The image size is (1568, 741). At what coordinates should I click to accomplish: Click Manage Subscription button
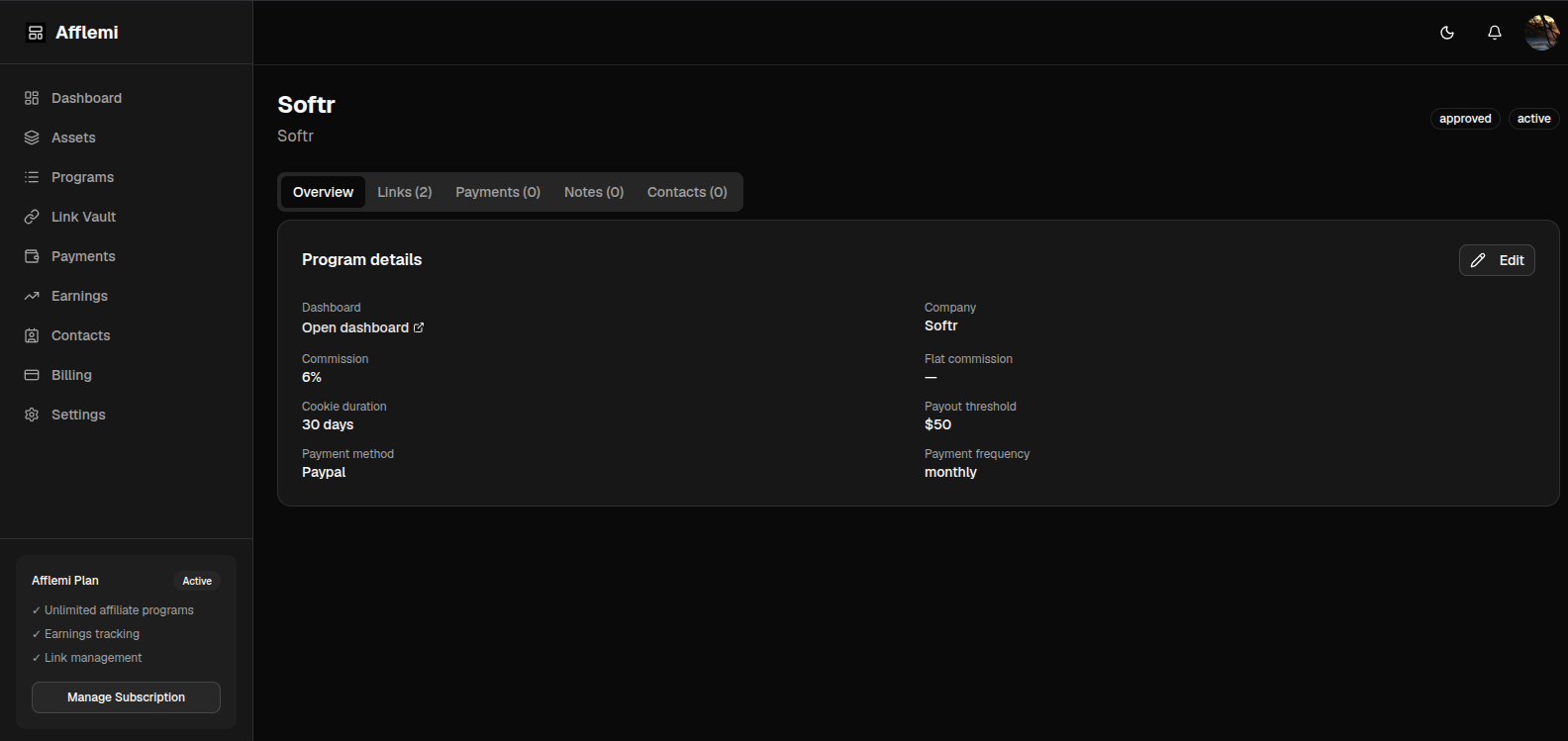pos(126,697)
